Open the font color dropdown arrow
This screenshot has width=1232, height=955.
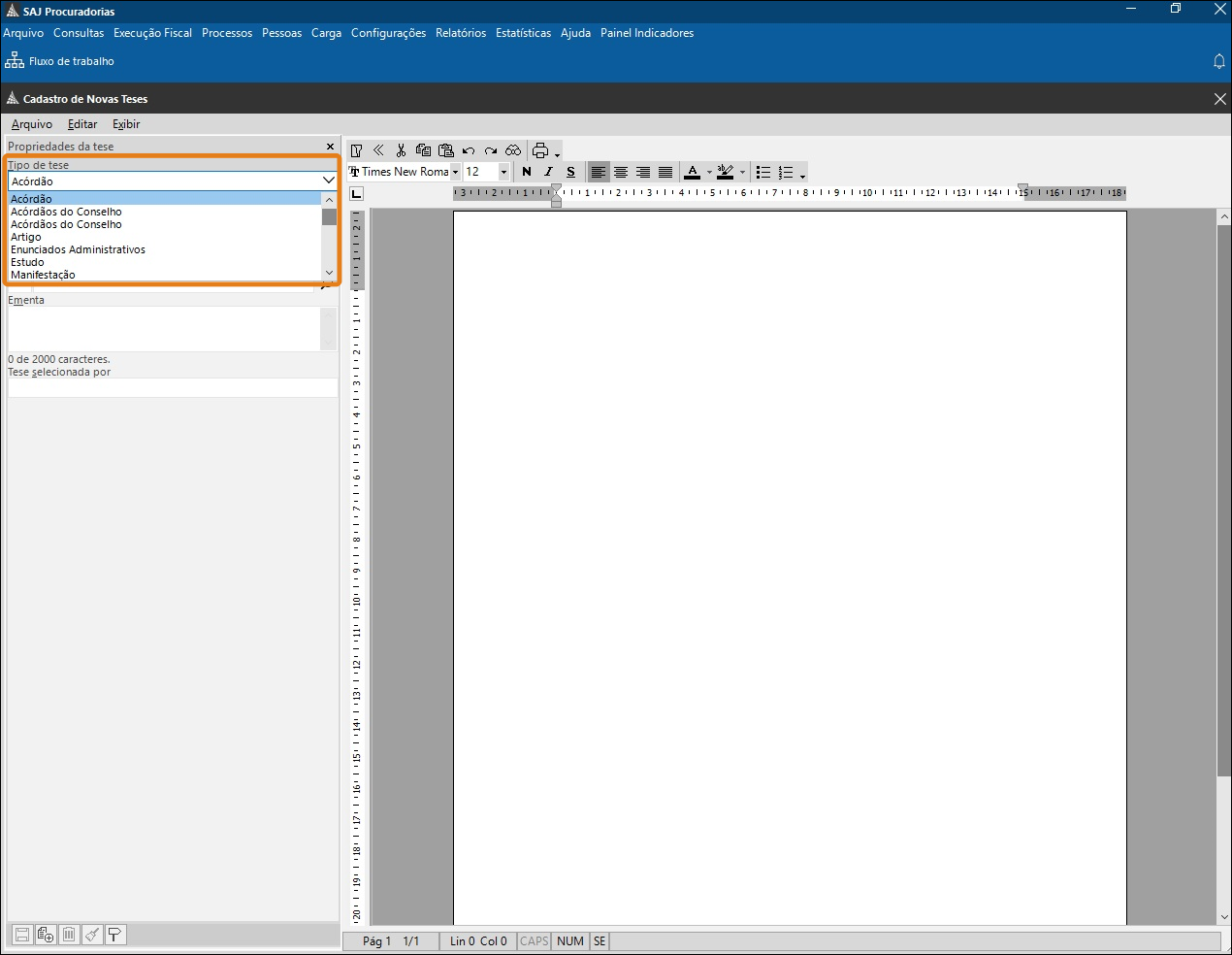click(x=709, y=173)
